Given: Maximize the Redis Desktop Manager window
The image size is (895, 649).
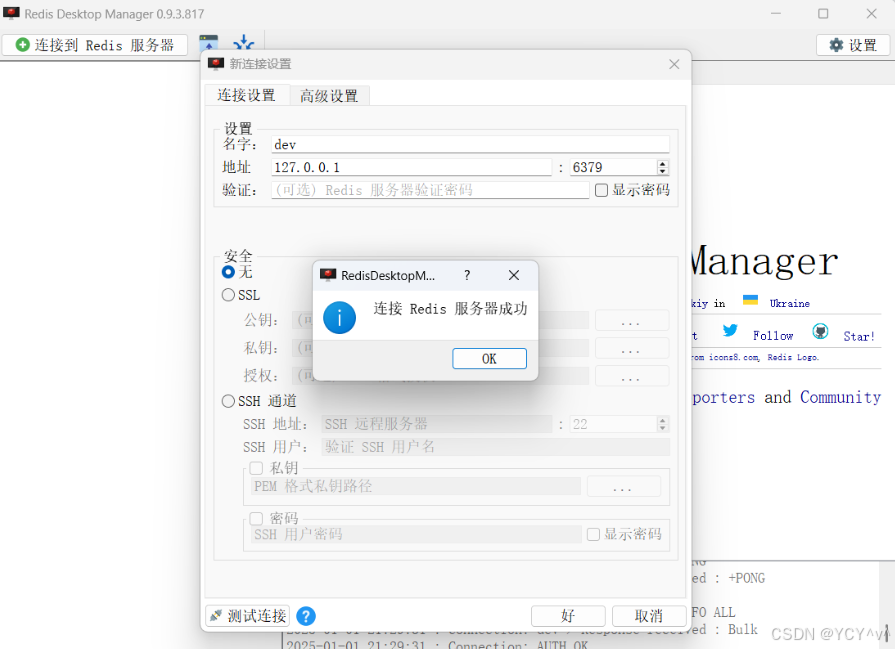Looking at the screenshot, I should click(x=823, y=14).
